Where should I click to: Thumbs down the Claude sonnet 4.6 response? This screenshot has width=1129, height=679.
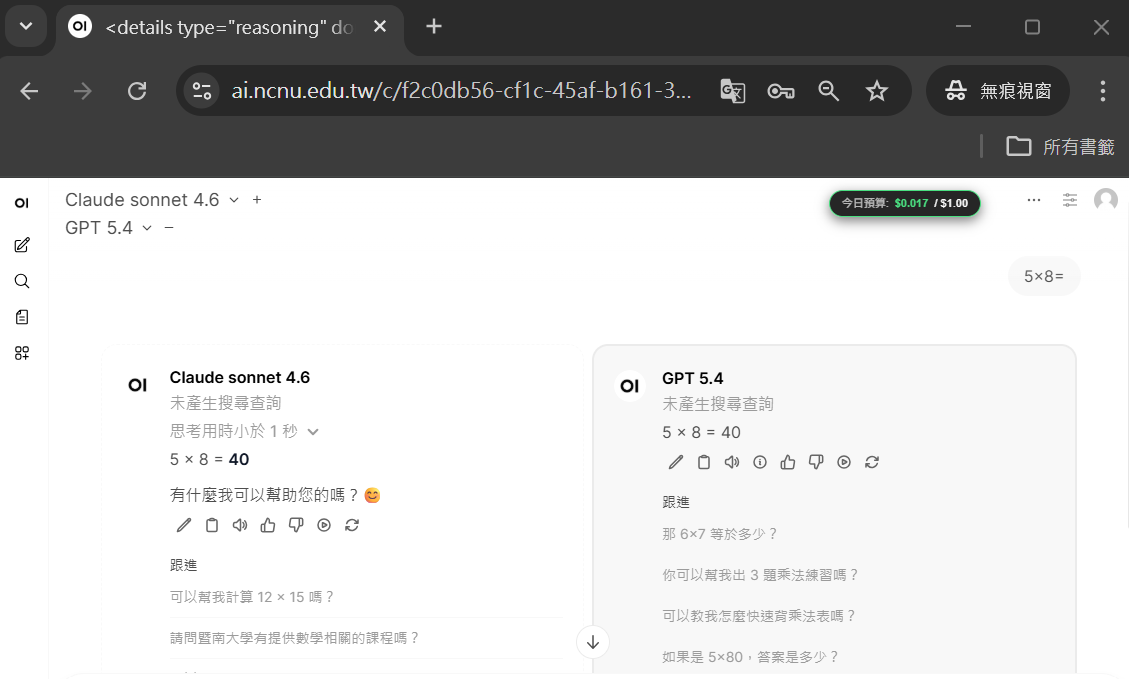[296, 525]
